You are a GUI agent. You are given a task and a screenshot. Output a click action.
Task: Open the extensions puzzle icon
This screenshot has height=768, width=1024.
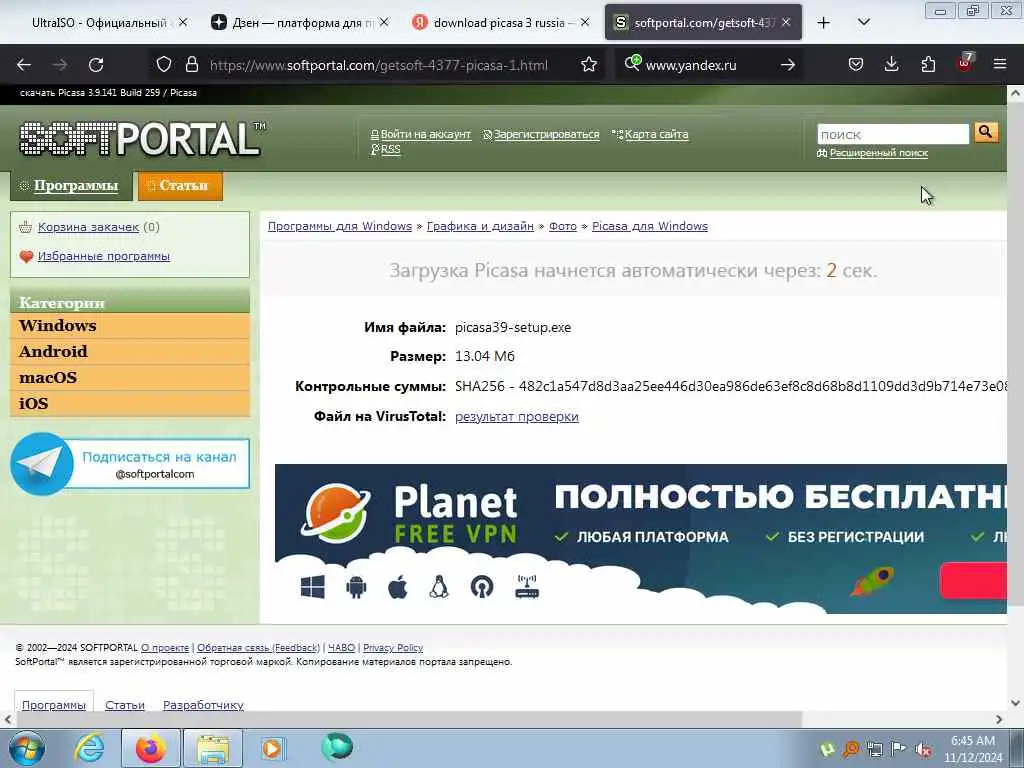928,65
